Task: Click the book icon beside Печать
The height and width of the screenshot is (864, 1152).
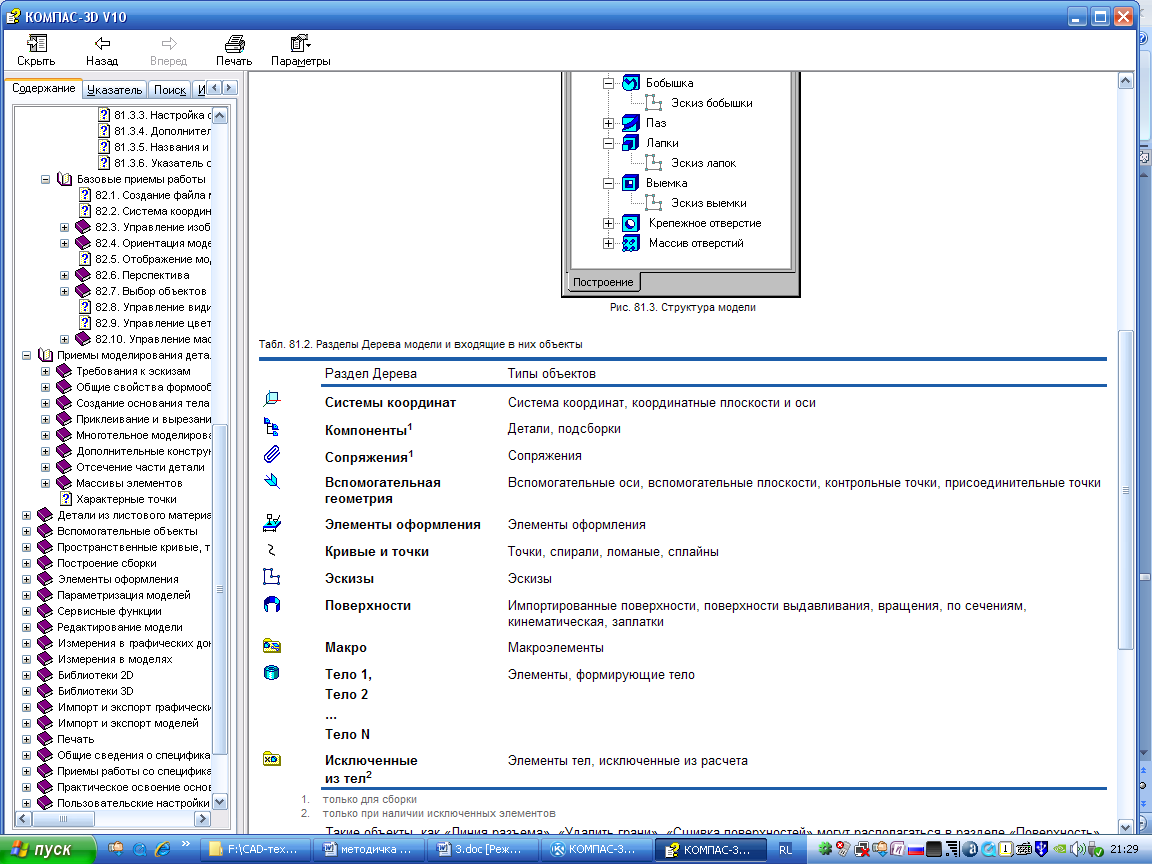Action: coord(45,739)
